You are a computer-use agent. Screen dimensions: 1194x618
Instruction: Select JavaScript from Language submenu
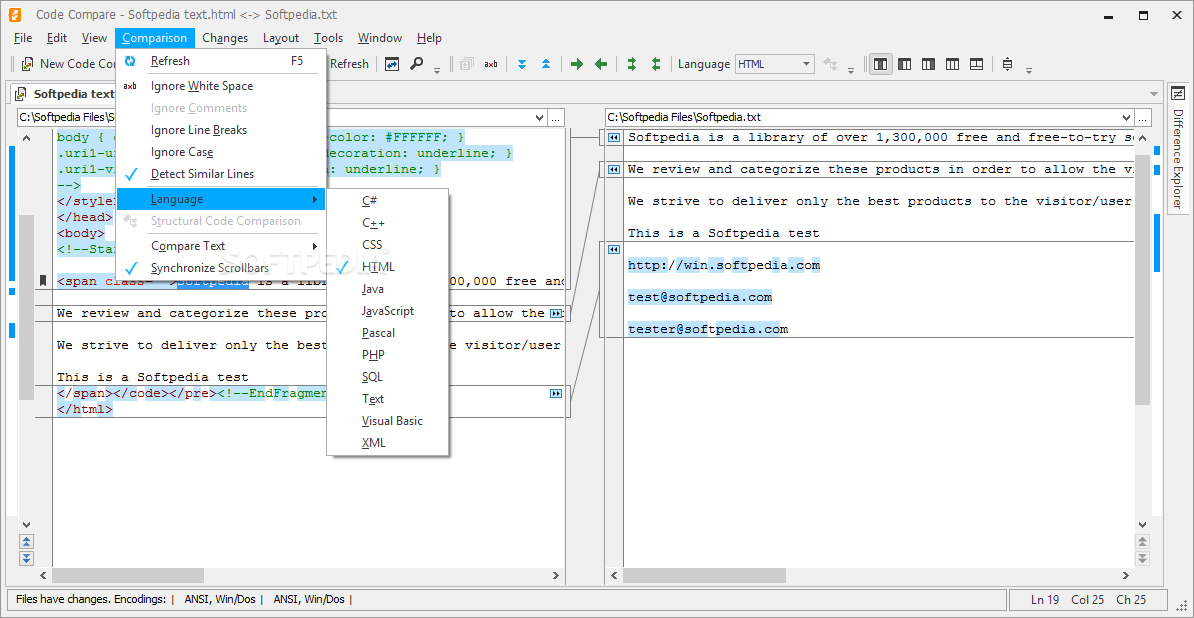[387, 311]
